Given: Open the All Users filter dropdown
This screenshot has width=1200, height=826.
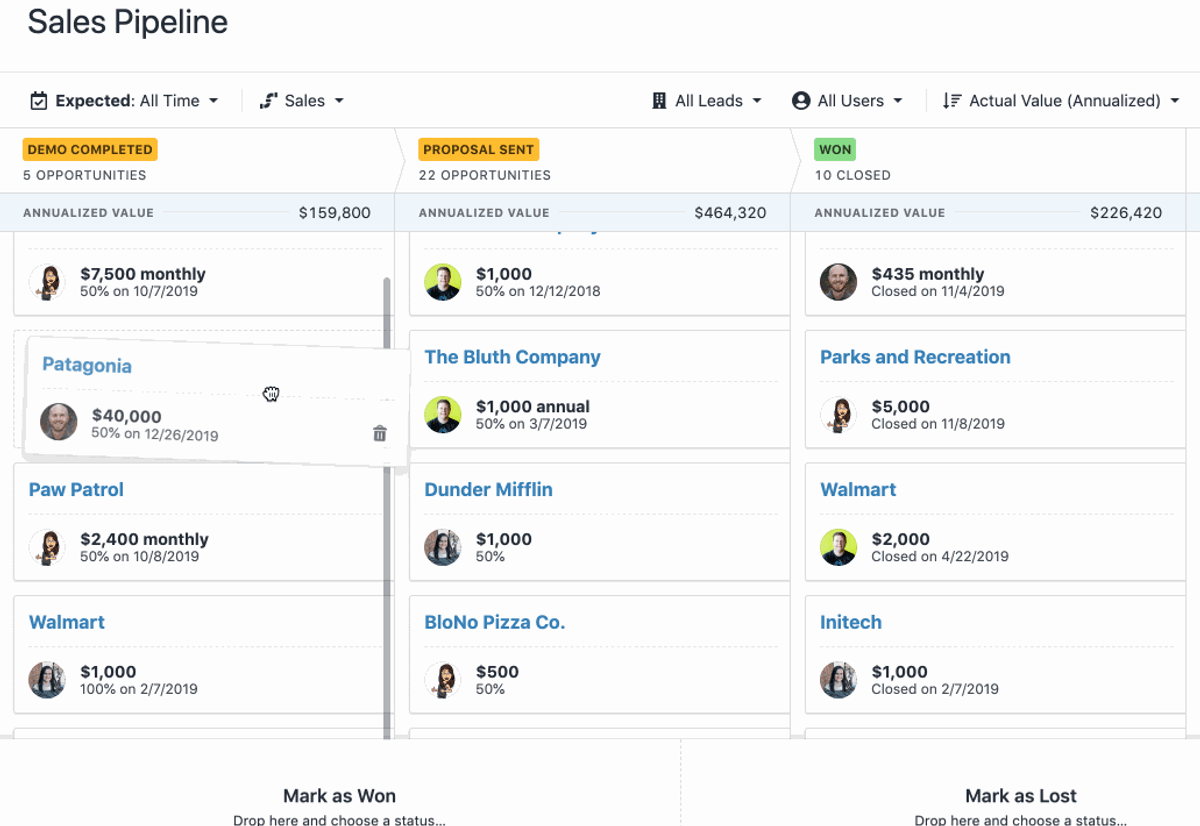Looking at the screenshot, I should [x=847, y=101].
